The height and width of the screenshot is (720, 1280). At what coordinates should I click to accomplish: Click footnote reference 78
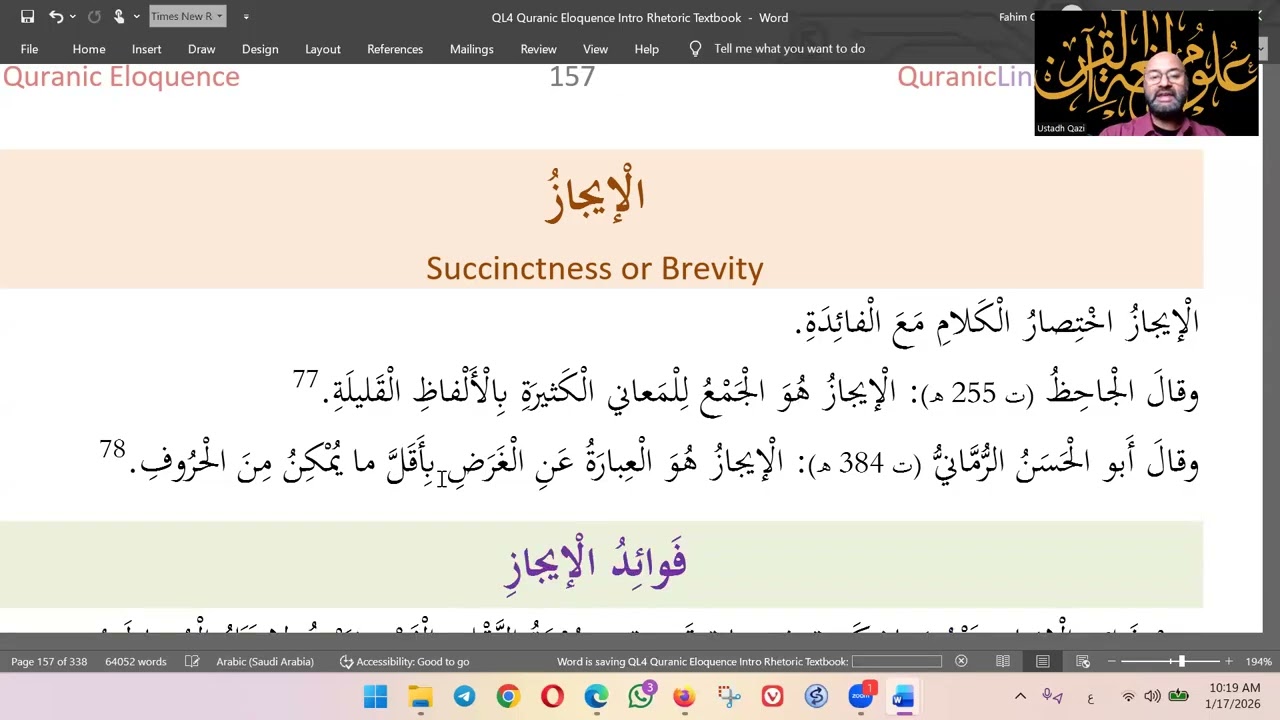[112, 449]
